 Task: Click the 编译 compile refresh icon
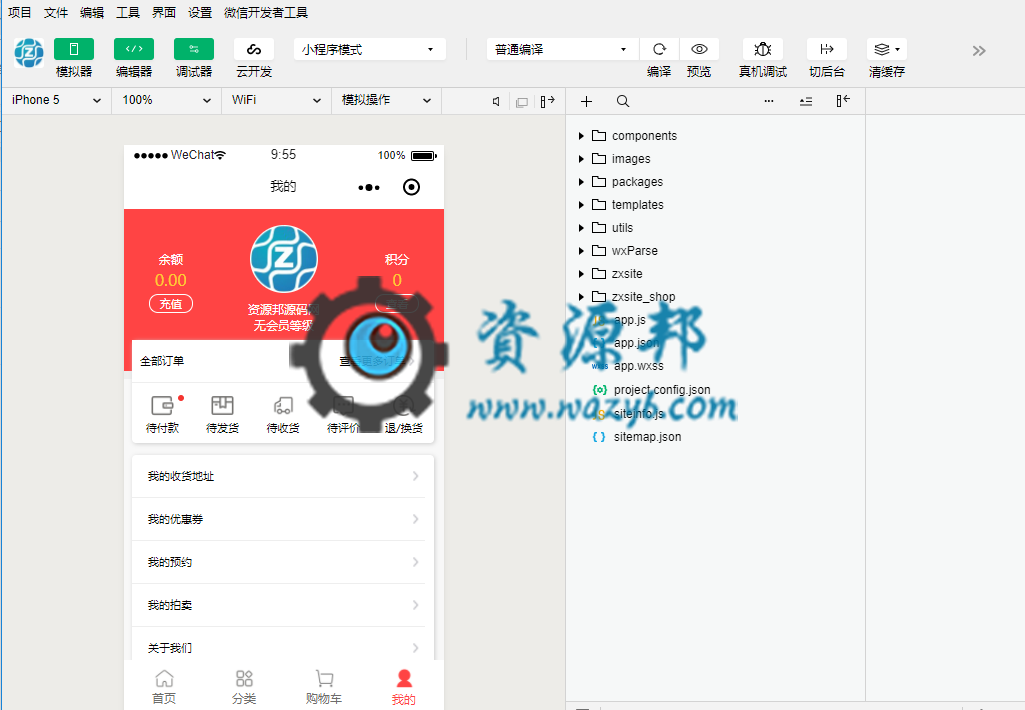(659, 49)
